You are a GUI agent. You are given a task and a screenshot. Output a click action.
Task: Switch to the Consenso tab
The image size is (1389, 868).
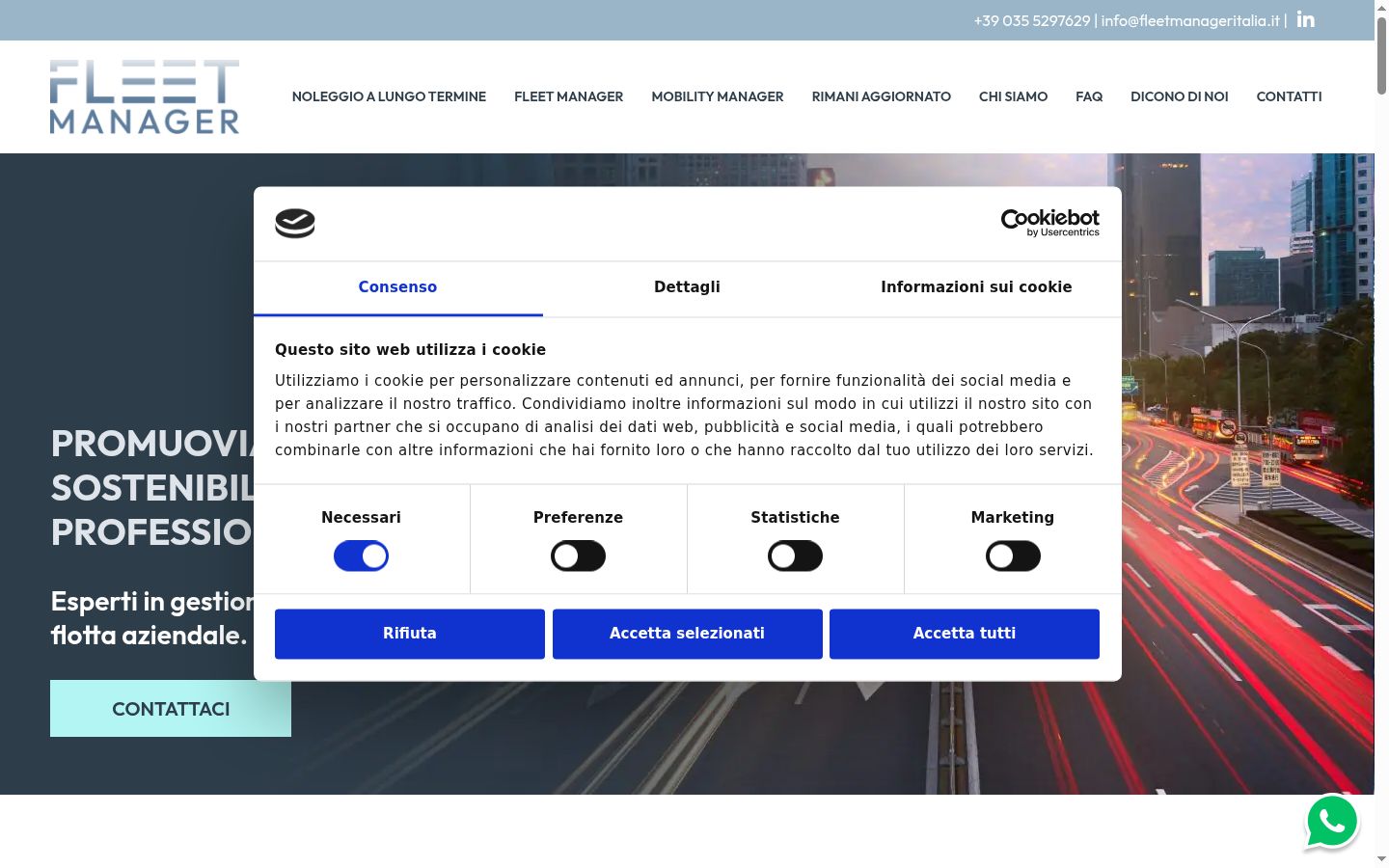397,287
